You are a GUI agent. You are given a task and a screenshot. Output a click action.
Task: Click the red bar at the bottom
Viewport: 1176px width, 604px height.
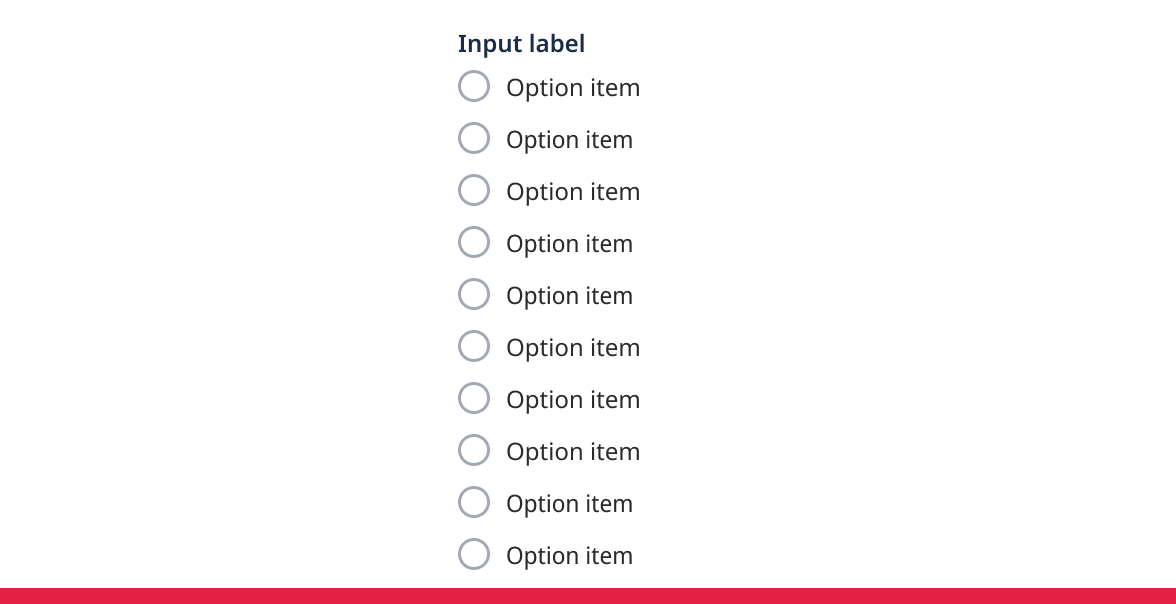click(x=588, y=596)
